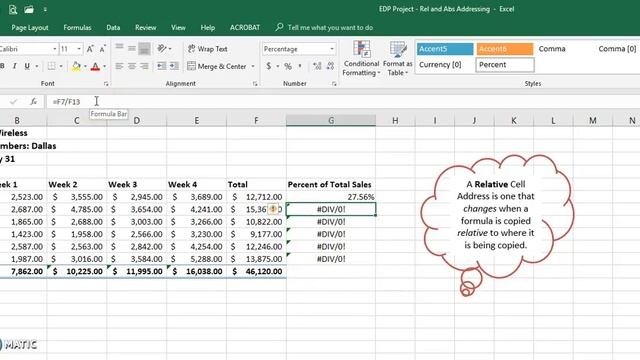Click Increase Decimal icon
The width and height of the screenshot is (640, 360).
(317, 66)
